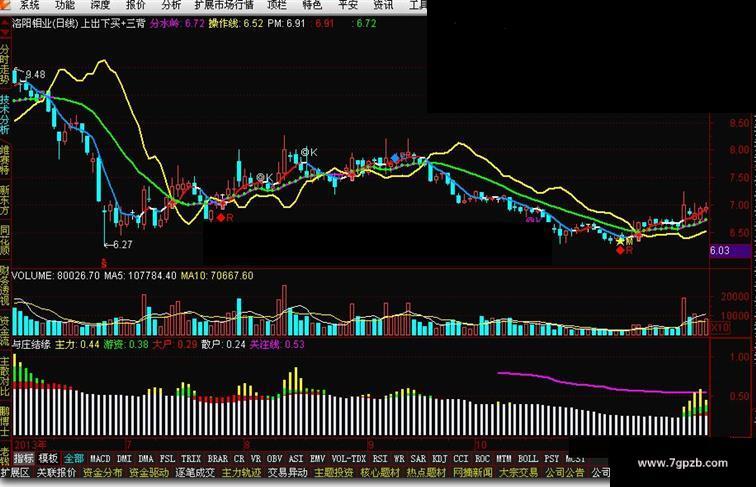Open the 资金分布 tab
Screen dimensions: 756x487
(x=103, y=473)
